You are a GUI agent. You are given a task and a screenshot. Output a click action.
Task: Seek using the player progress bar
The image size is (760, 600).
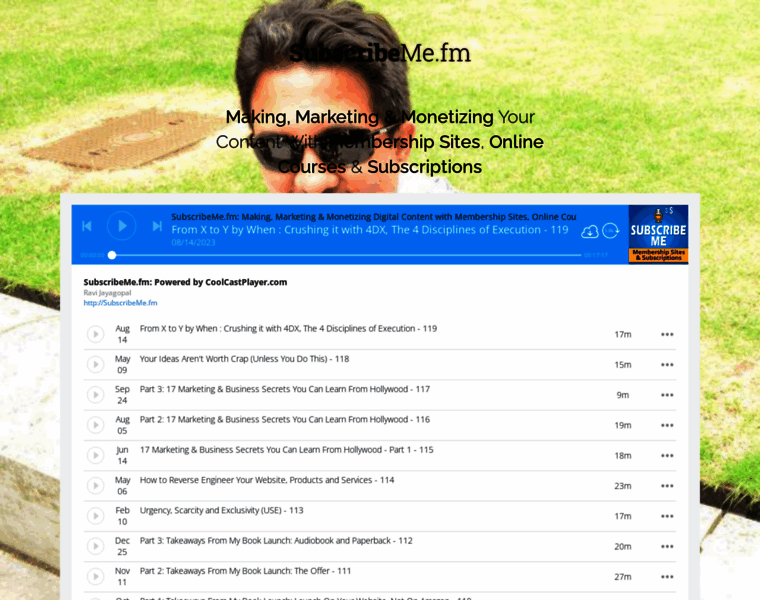[346, 255]
